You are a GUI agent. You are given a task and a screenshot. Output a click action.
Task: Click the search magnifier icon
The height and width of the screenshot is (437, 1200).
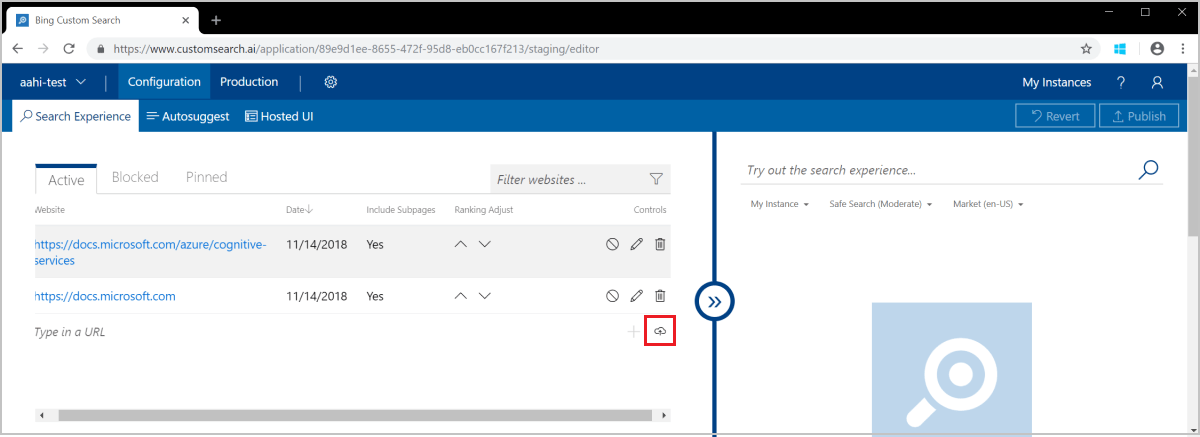[x=1149, y=170]
